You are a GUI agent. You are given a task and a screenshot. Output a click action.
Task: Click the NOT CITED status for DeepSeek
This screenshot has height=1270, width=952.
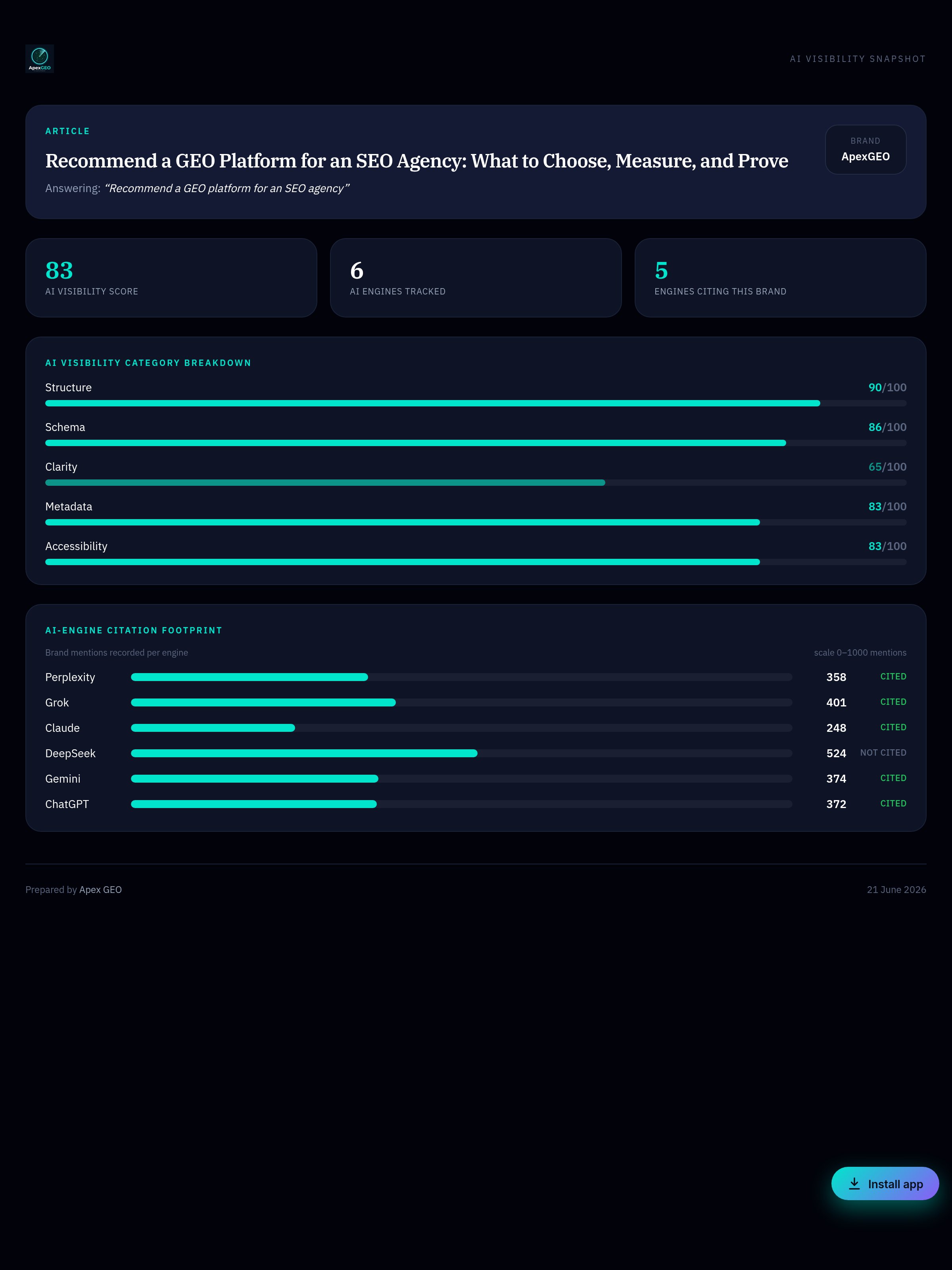[883, 753]
